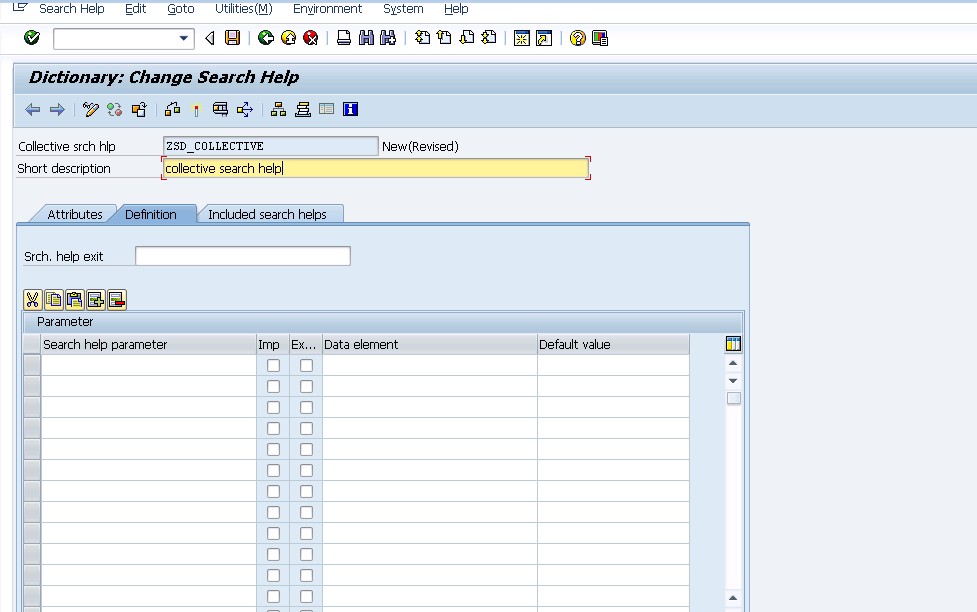Insert a new parameter row icon
This screenshot has width=977, height=612.
95,299
